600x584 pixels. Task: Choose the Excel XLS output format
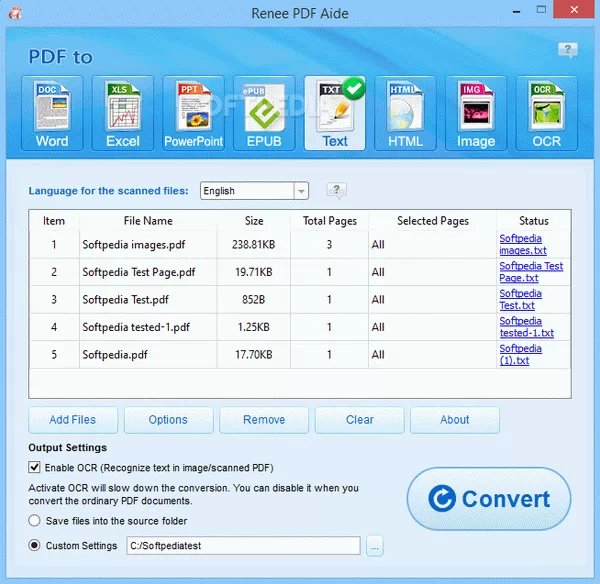(123, 113)
